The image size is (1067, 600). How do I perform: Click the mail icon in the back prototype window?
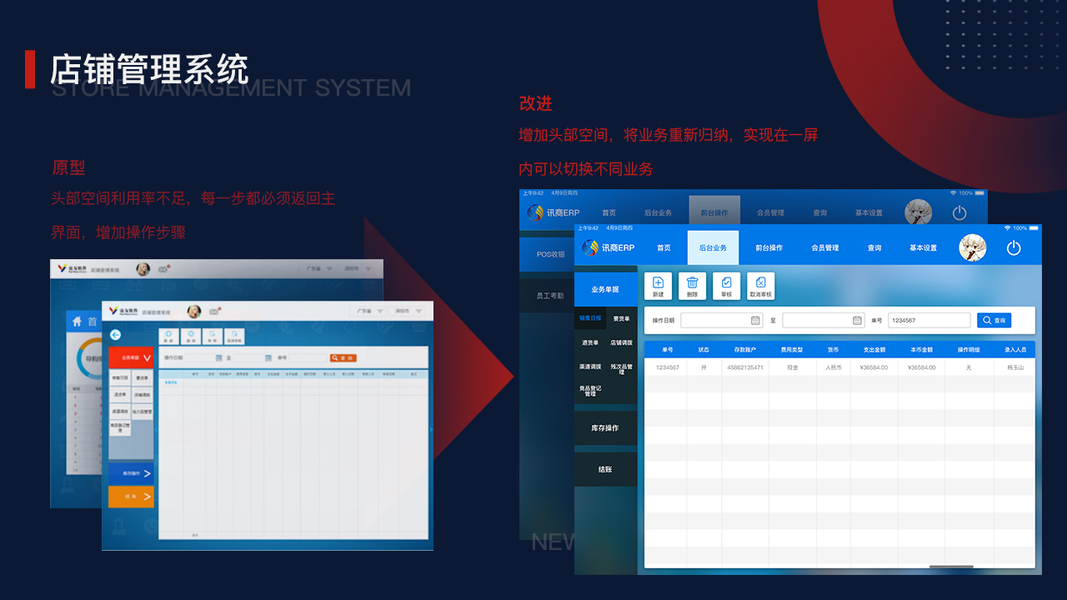(163, 269)
